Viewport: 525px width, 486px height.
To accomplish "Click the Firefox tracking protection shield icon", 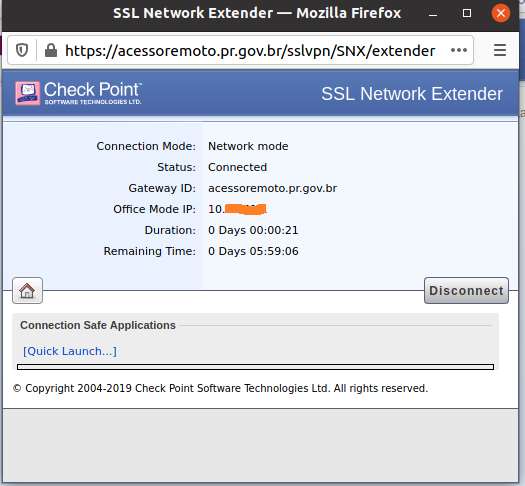I will pyautogui.click(x=22, y=51).
